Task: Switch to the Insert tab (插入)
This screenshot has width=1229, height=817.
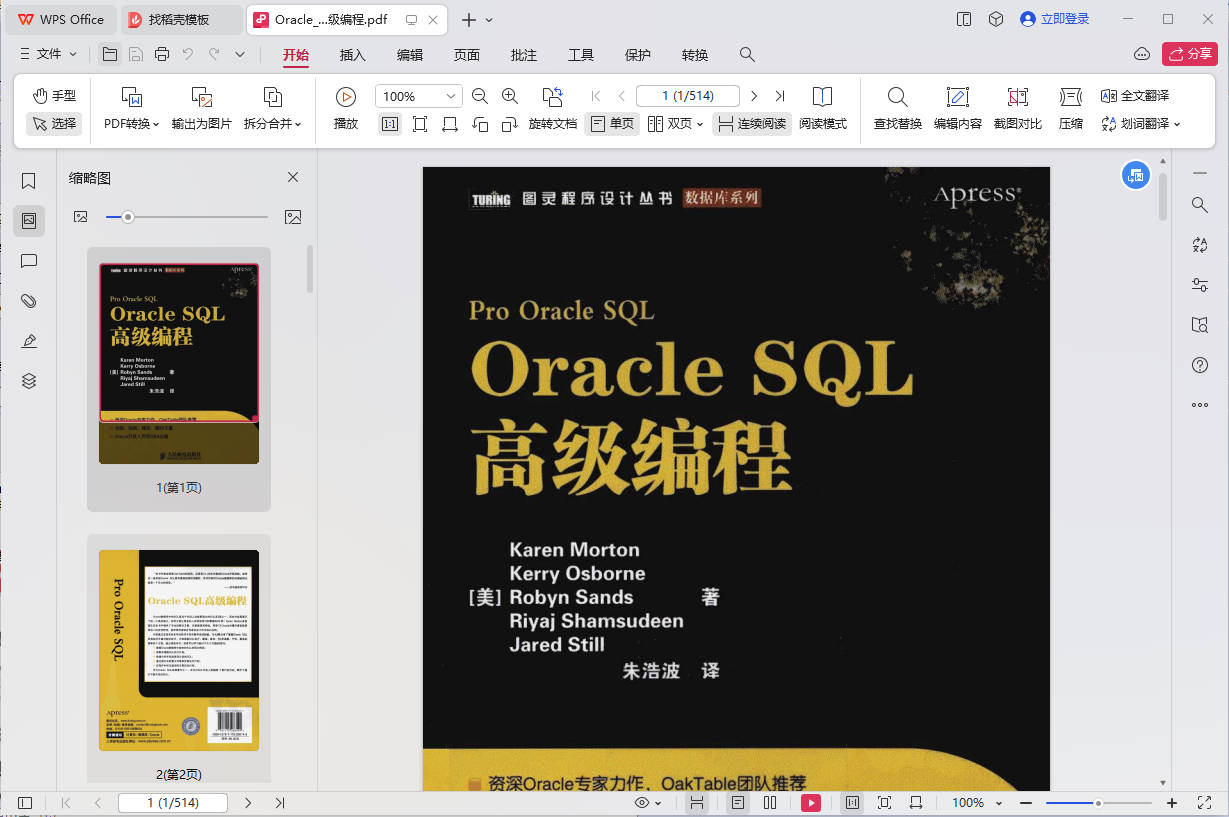Action: 353,55
